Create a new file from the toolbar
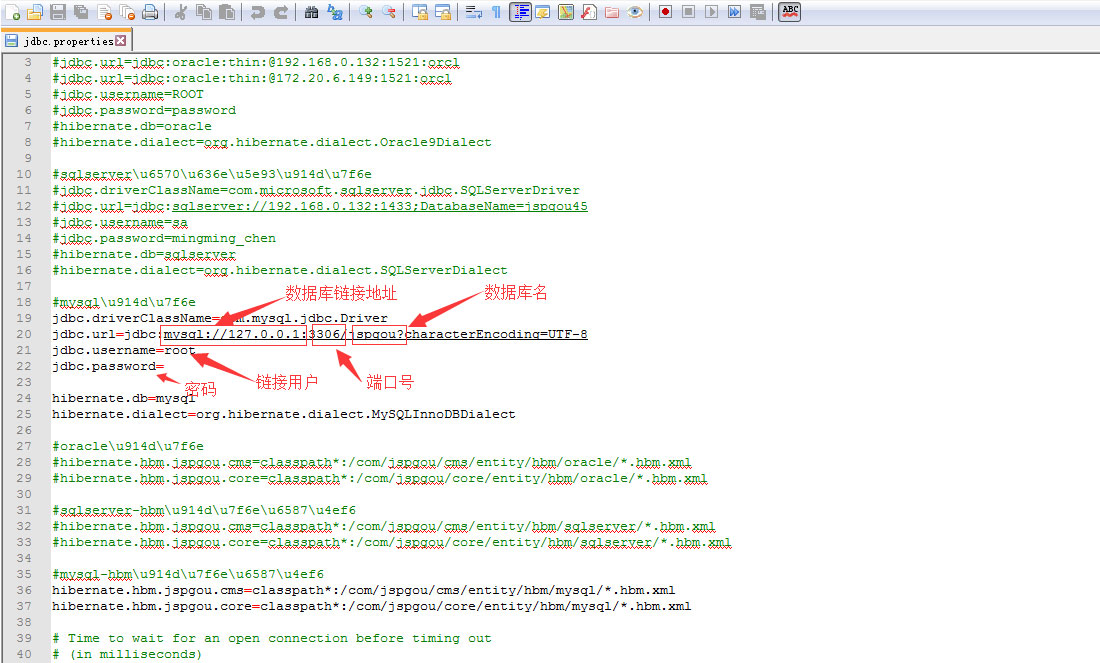1100x663 pixels. pyautogui.click(x=13, y=12)
